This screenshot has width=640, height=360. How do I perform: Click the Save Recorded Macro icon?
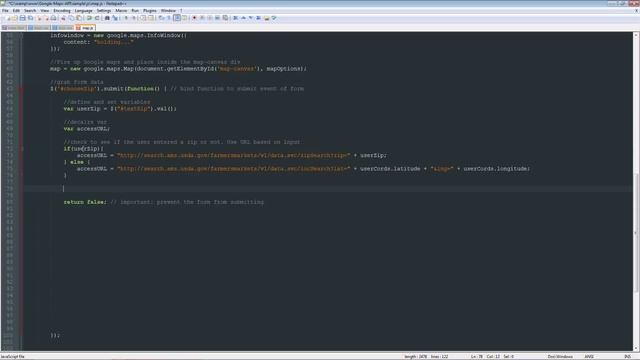225,18
